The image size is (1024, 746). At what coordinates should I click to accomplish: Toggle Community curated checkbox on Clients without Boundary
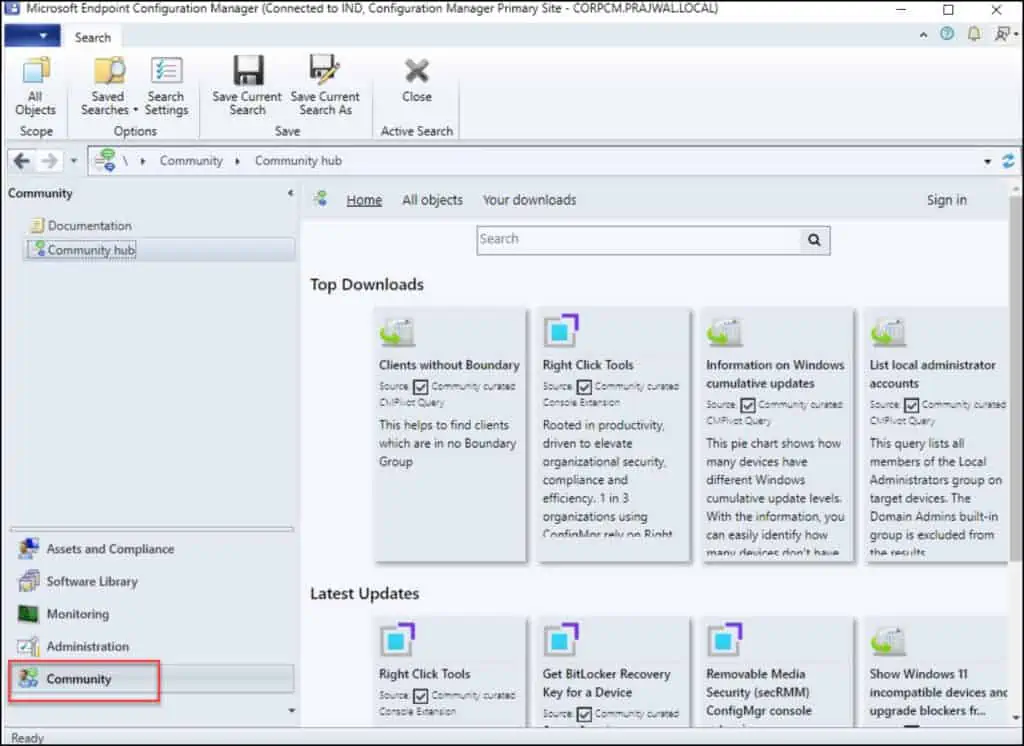coord(421,387)
